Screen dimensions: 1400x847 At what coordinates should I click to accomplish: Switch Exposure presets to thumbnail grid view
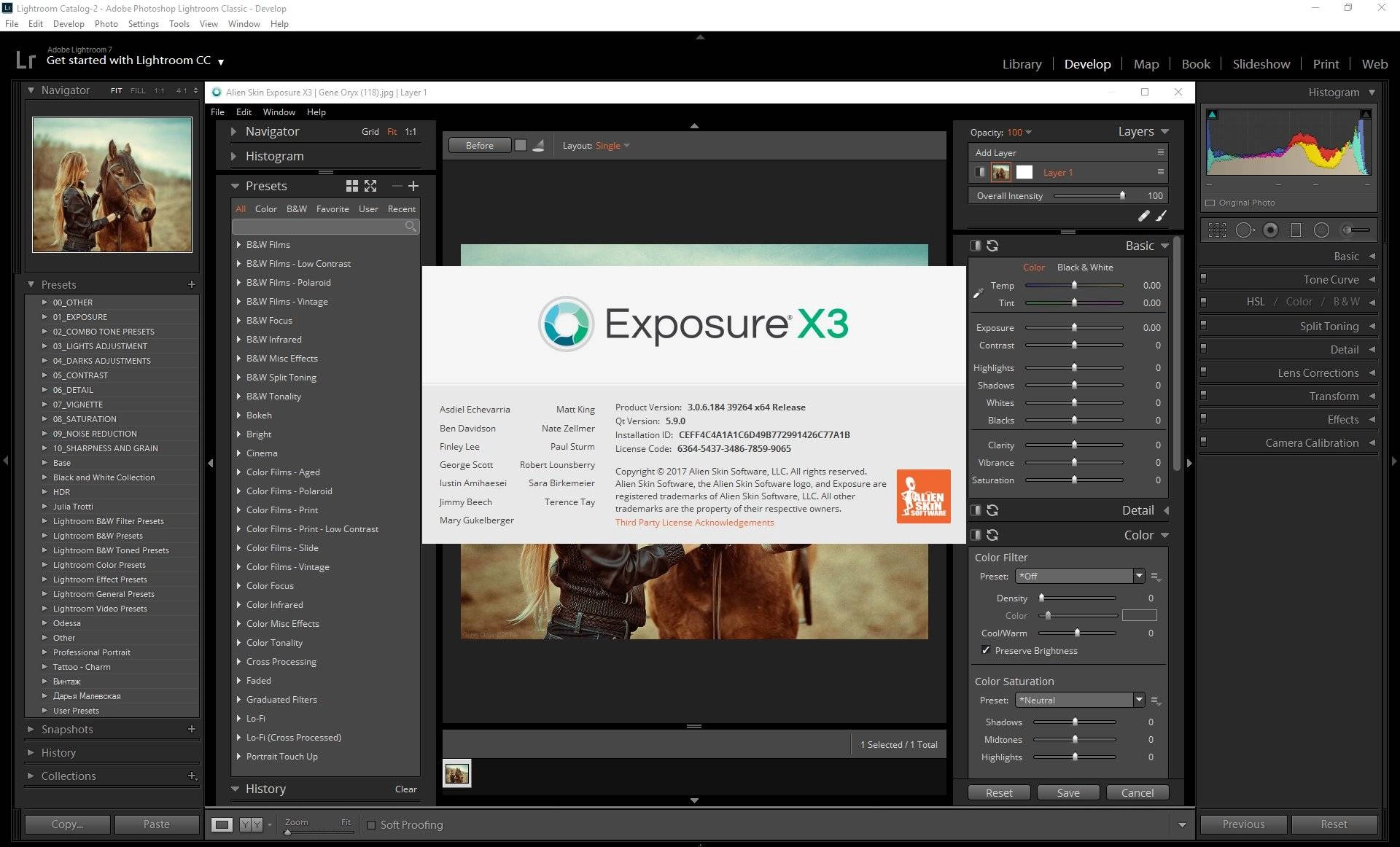(352, 186)
